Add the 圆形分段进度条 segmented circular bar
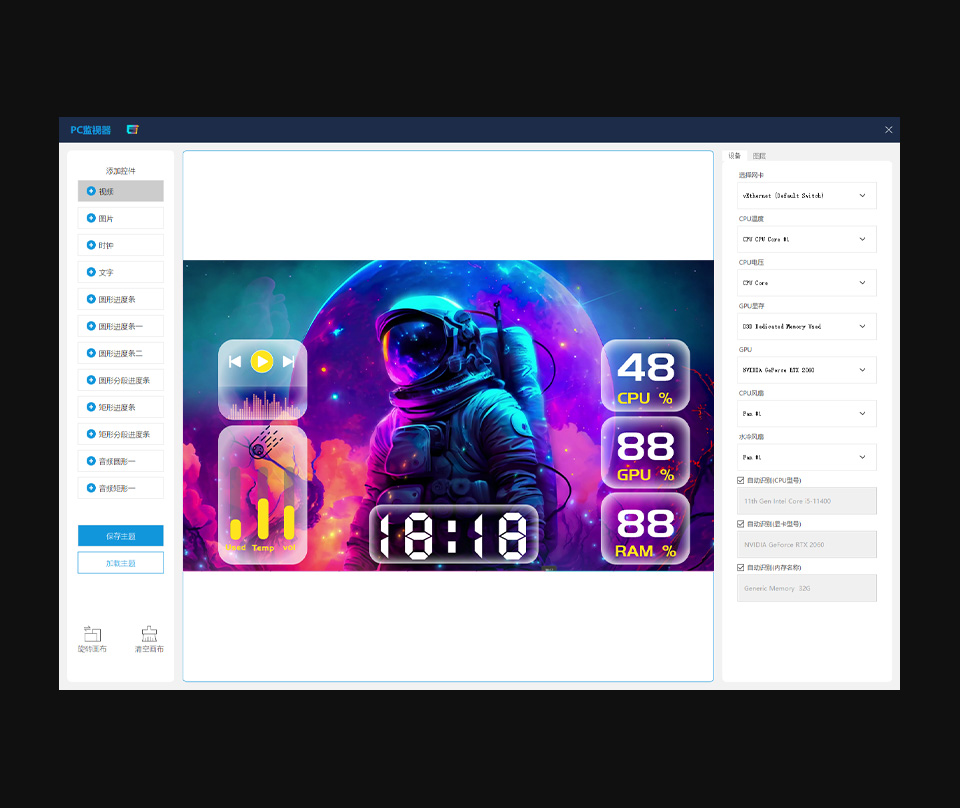The width and height of the screenshot is (960, 808). pyautogui.click(x=121, y=380)
